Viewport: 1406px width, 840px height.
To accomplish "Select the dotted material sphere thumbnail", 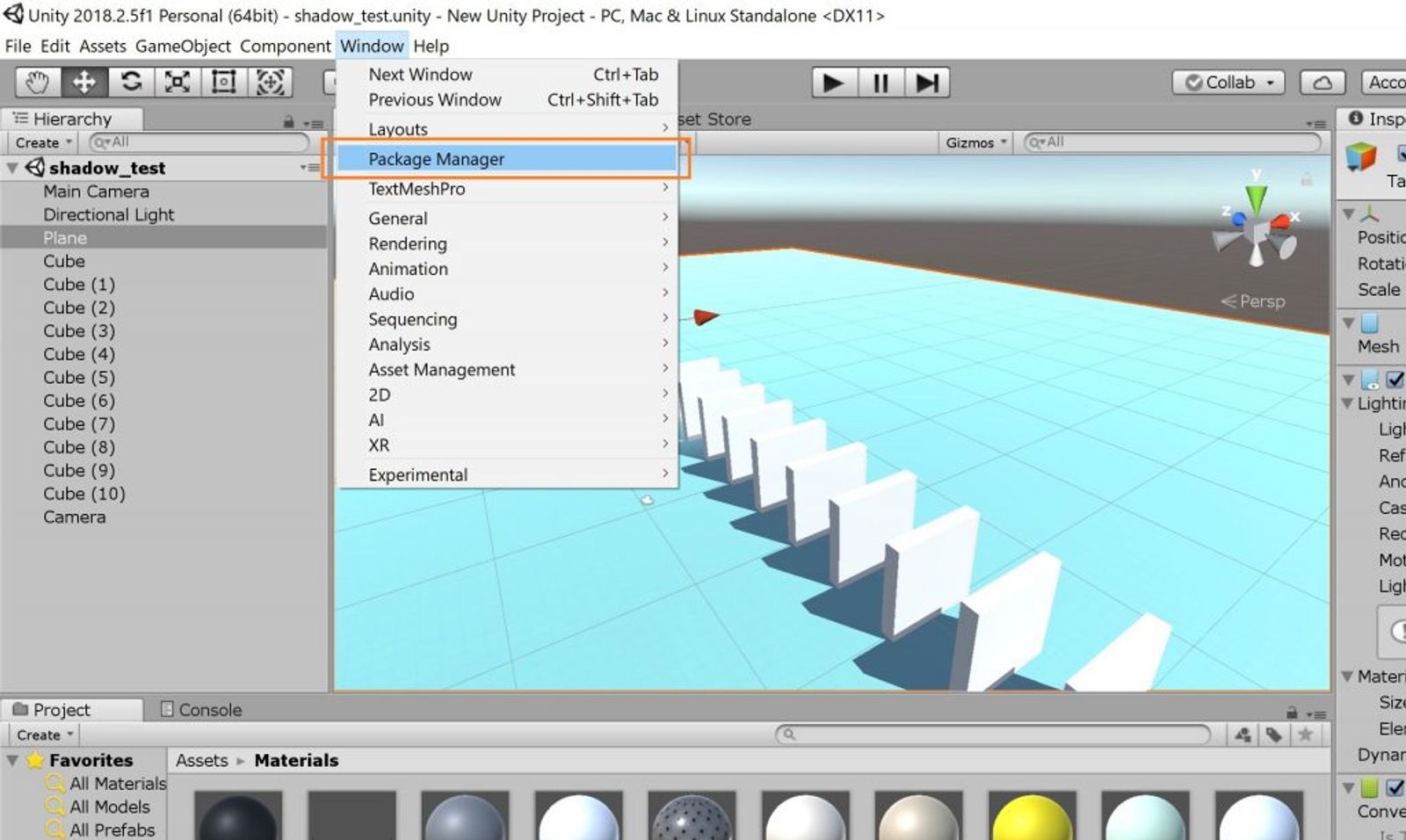I will 692,815.
